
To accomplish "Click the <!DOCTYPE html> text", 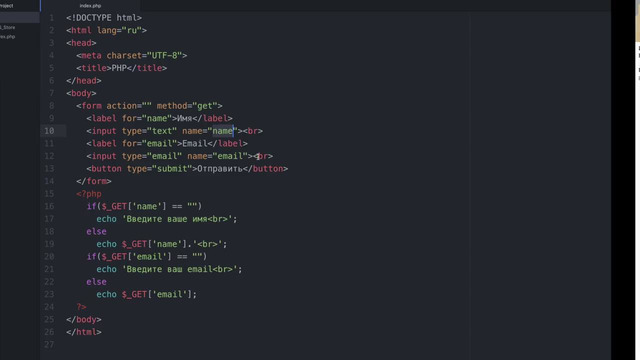I will [104, 18].
